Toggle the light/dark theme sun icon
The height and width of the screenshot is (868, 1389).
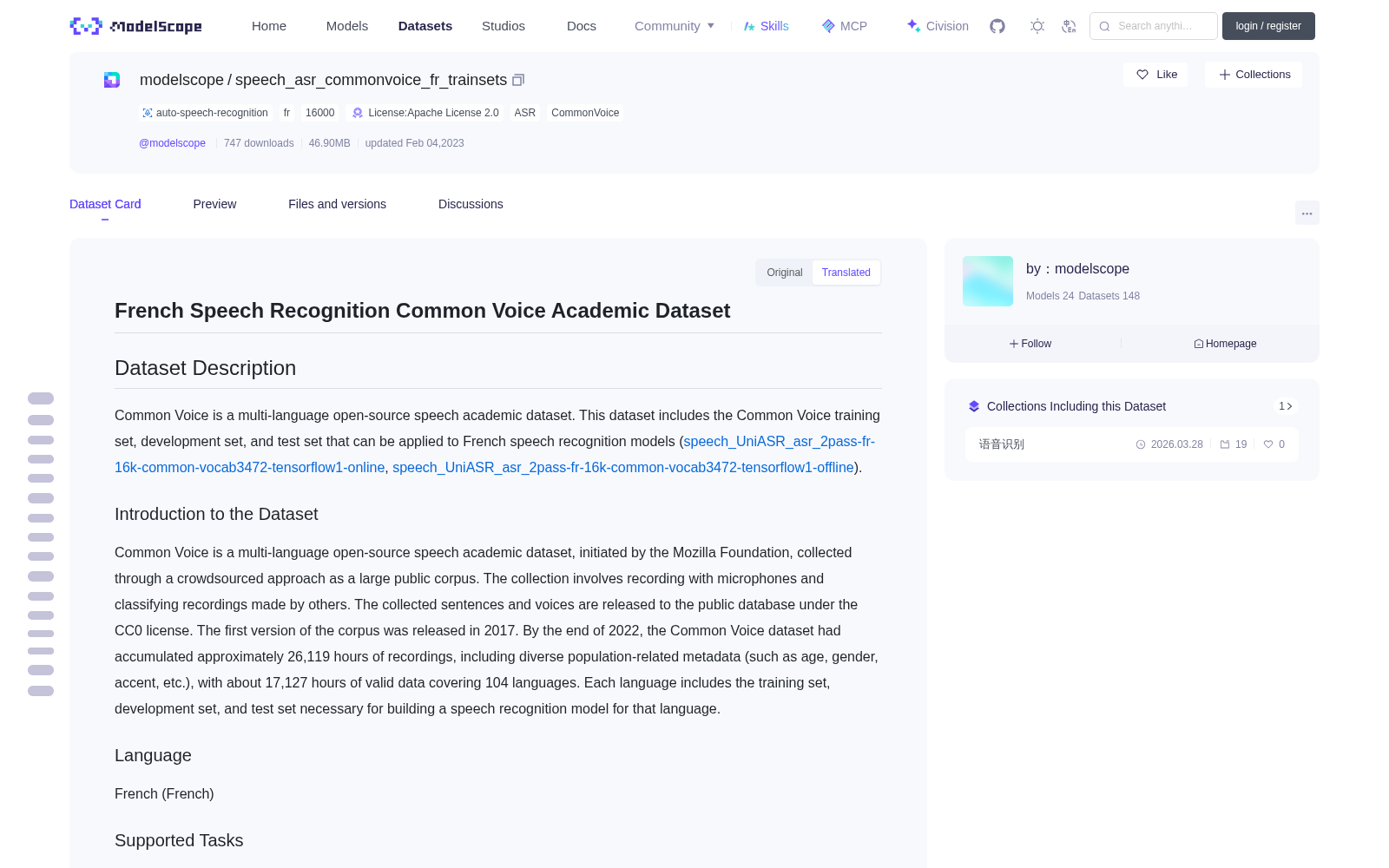[1037, 26]
